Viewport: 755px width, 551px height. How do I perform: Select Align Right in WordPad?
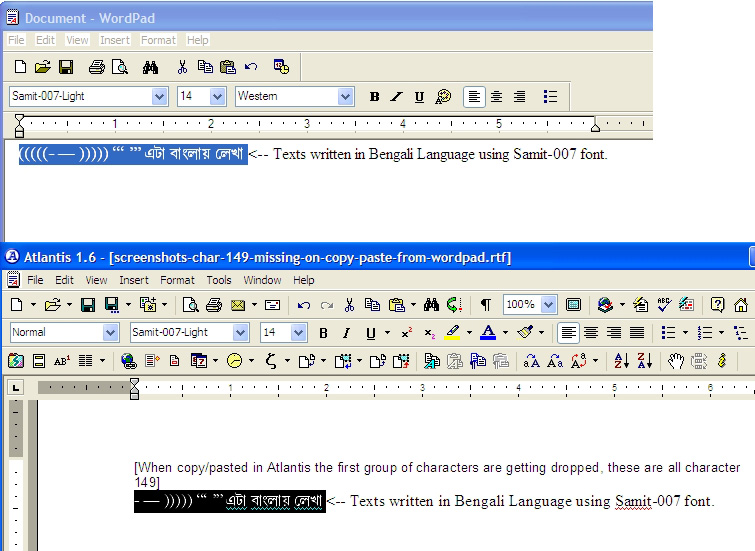pyautogui.click(x=519, y=97)
